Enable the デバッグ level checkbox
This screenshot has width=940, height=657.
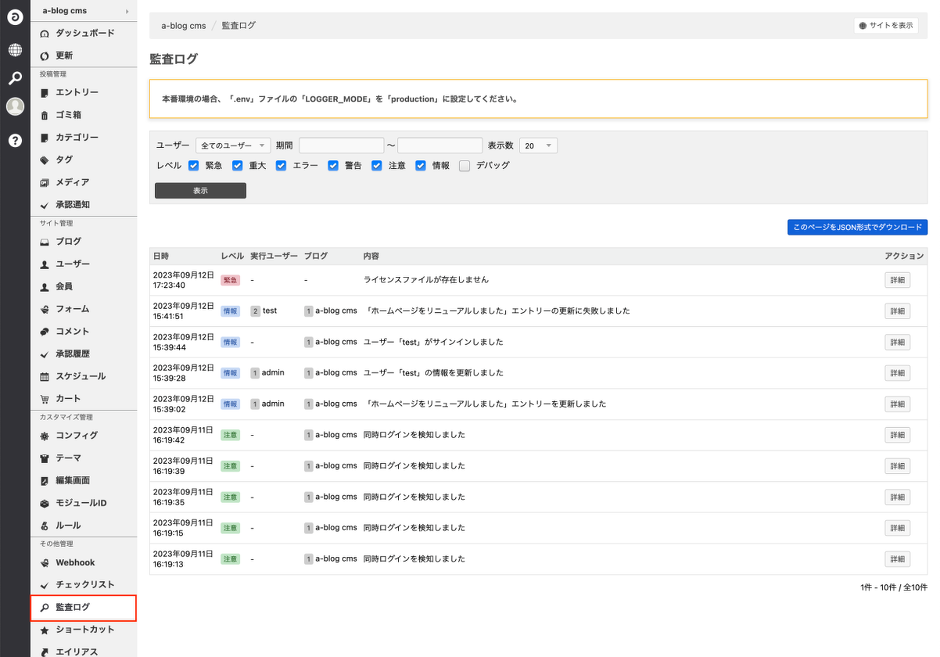point(464,166)
